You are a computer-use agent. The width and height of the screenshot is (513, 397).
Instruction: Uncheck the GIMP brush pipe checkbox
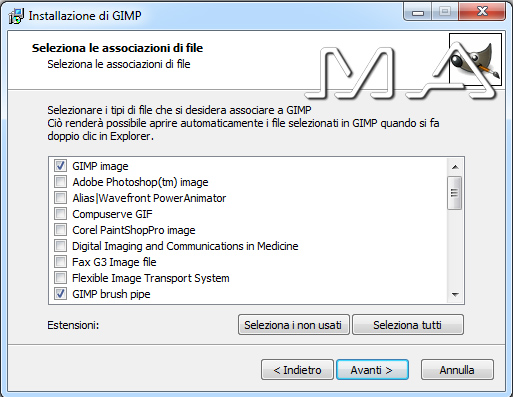(60, 294)
